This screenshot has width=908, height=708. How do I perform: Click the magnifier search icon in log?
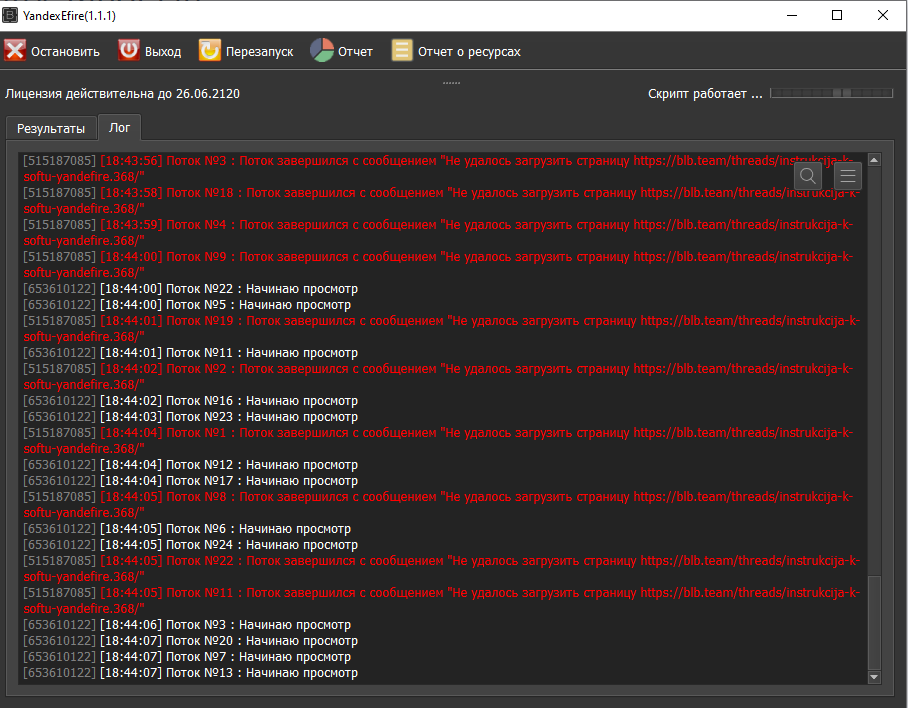point(808,176)
